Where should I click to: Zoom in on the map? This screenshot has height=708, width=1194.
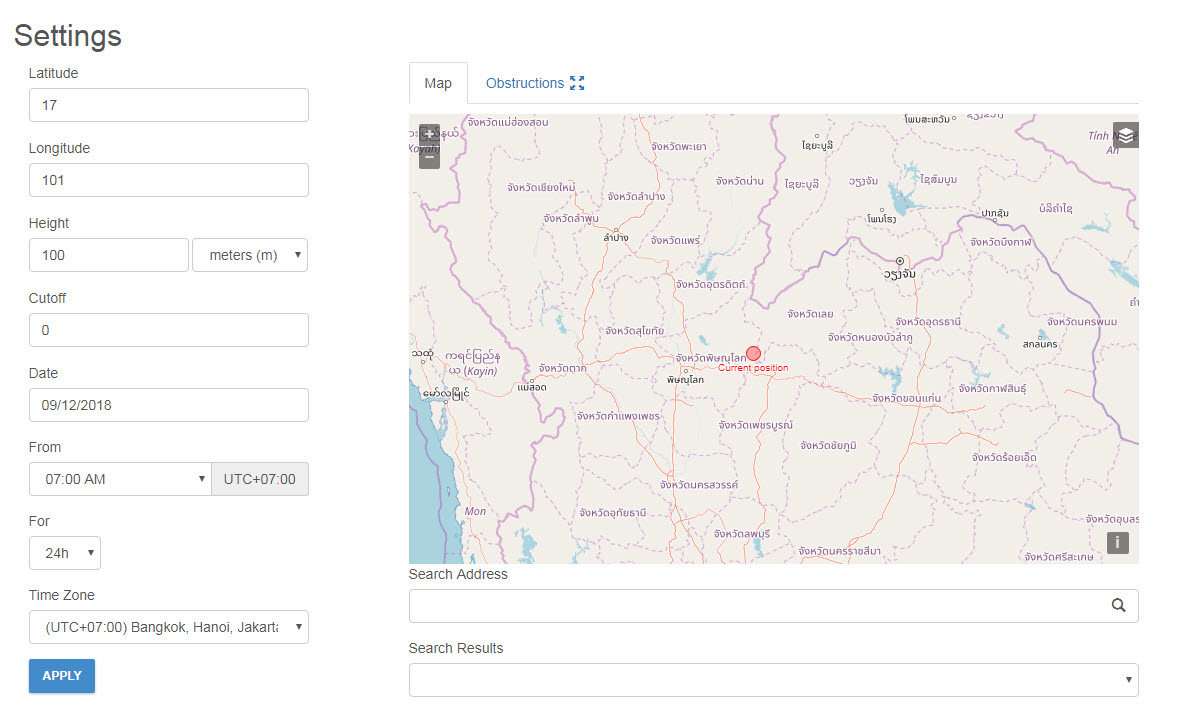(428, 132)
